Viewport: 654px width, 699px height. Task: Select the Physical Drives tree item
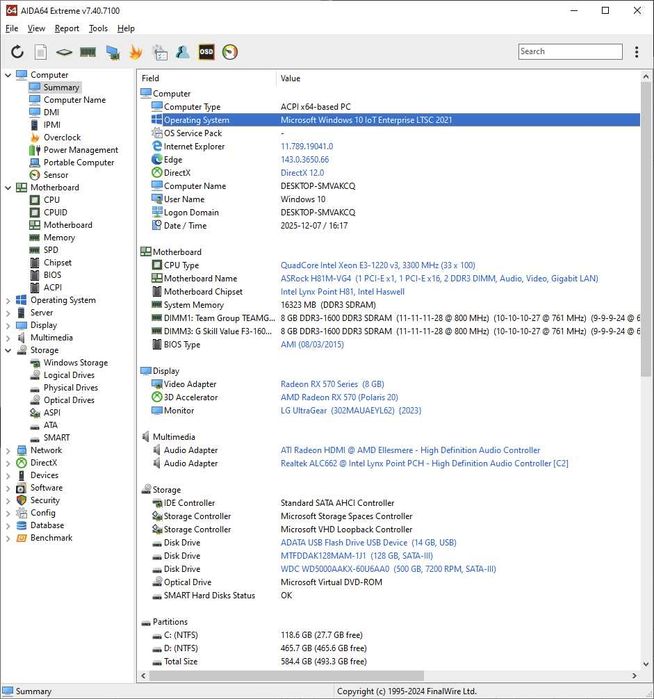pyautogui.click(x=70, y=387)
